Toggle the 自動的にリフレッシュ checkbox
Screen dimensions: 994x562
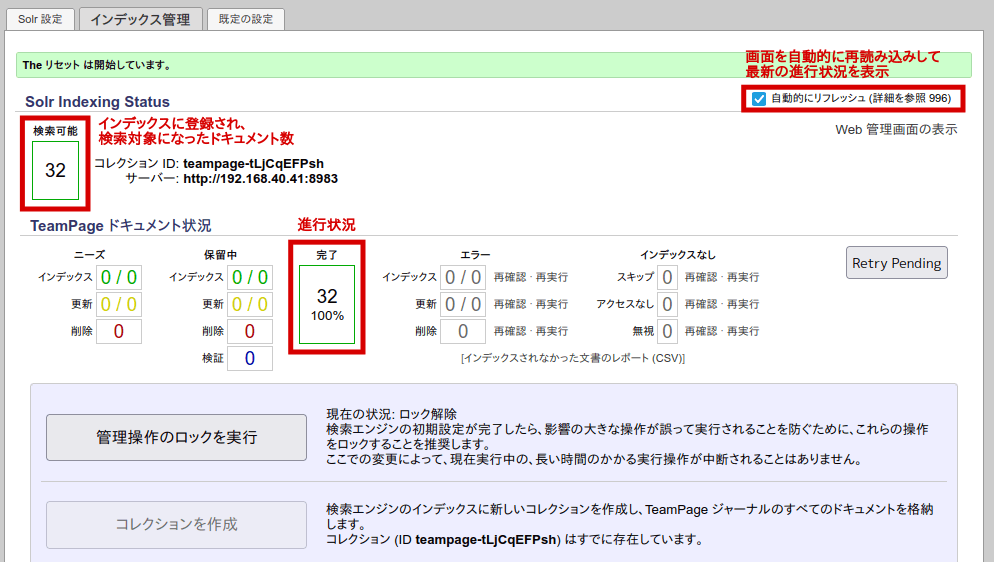759,98
